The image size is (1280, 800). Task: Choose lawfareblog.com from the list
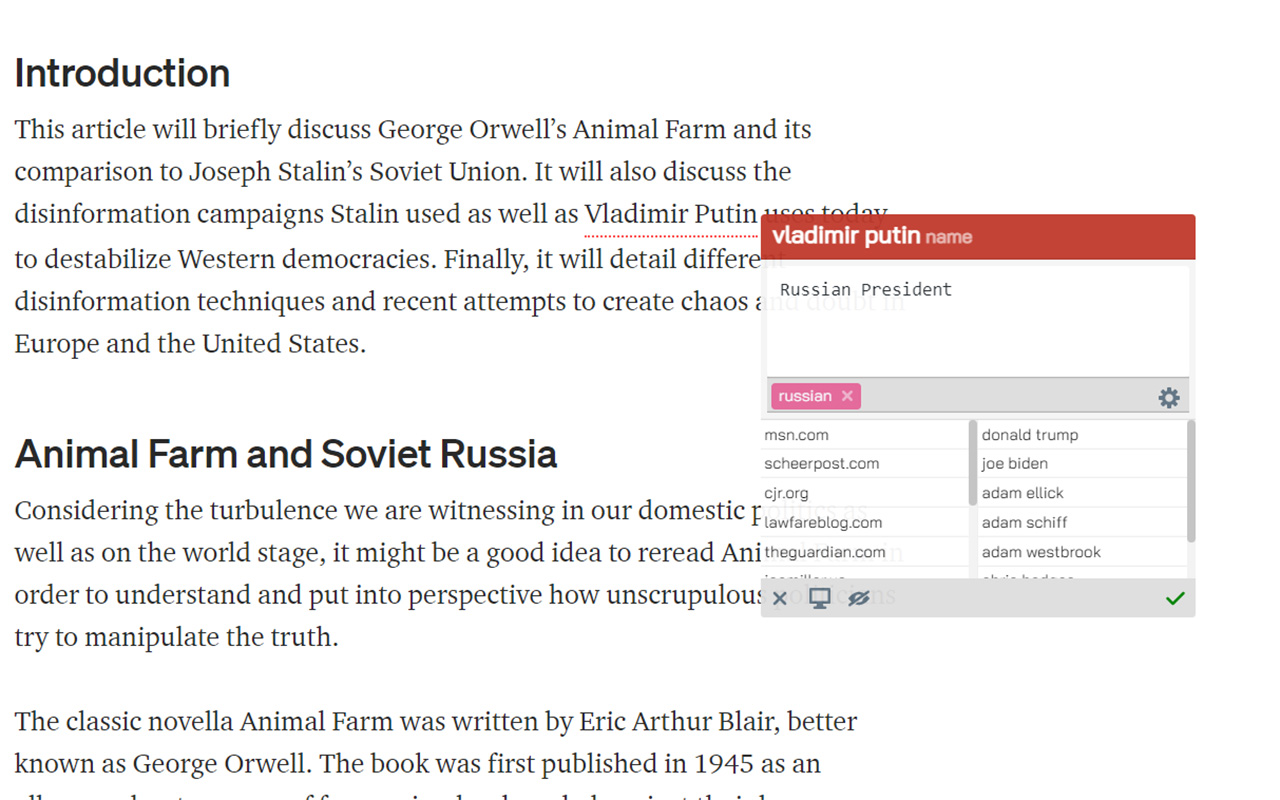click(x=864, y=522)
